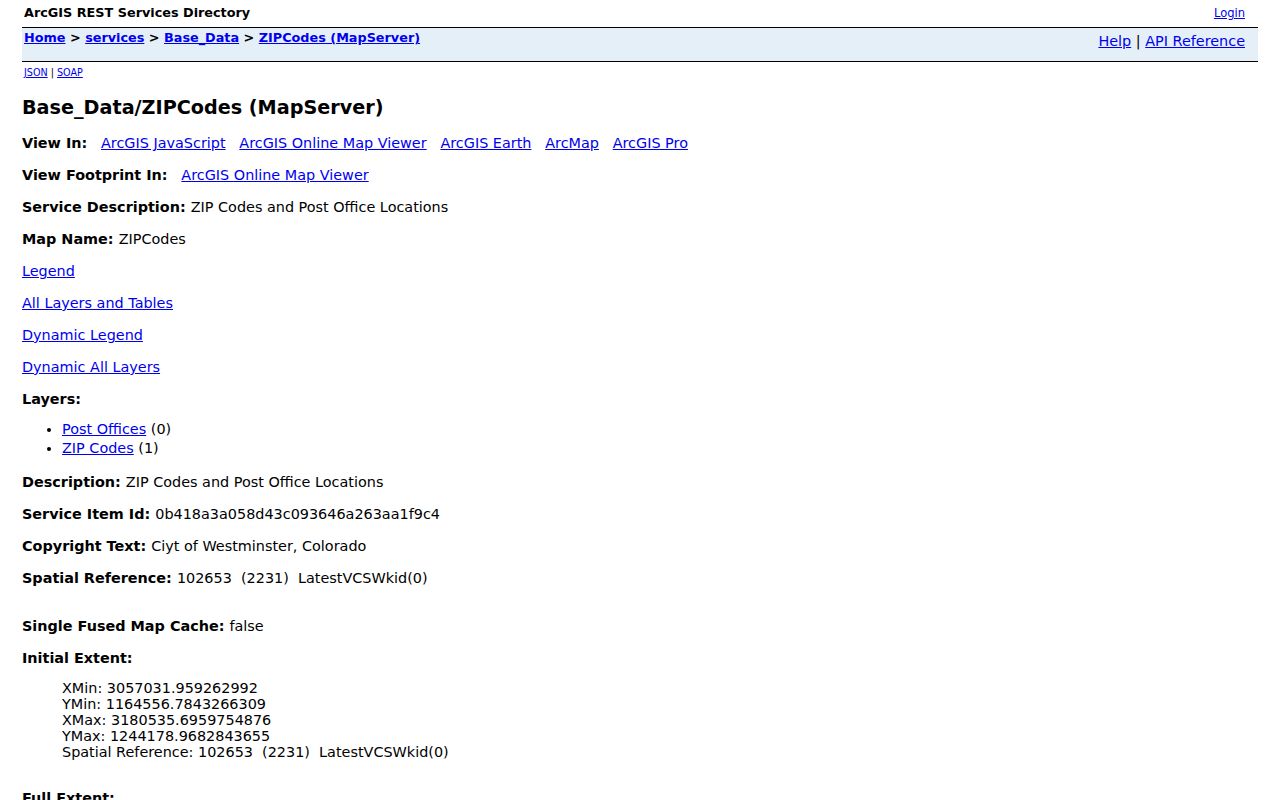This screenshot has width=1280, height=800.
Task: Navigate to Base_Data folder link
Action: coord(201,38)
